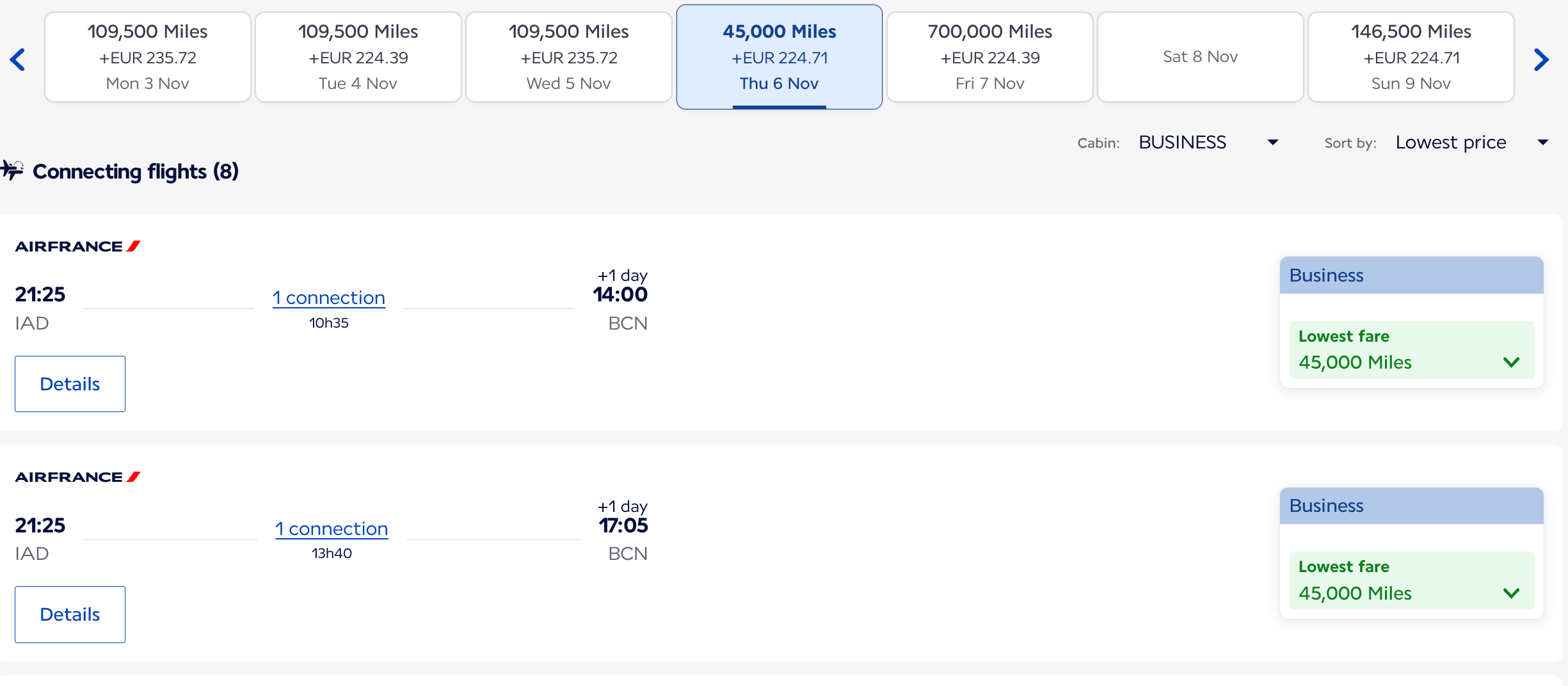Open Details for the 10h35 flight
The width and height of the screenshot is (1568, 686).
click(x=70, y=384)
